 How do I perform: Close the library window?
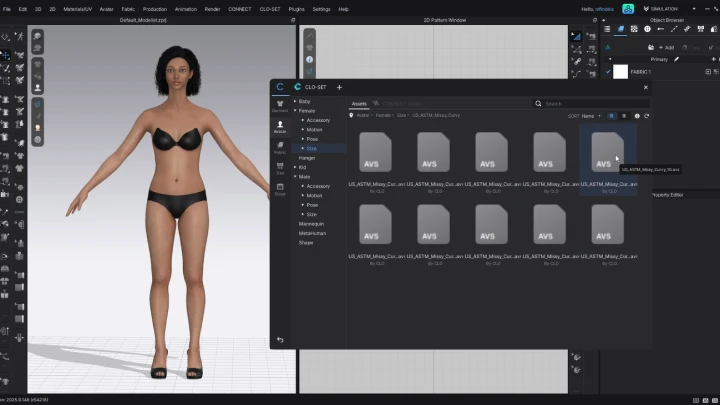click(x=646, y=87)
